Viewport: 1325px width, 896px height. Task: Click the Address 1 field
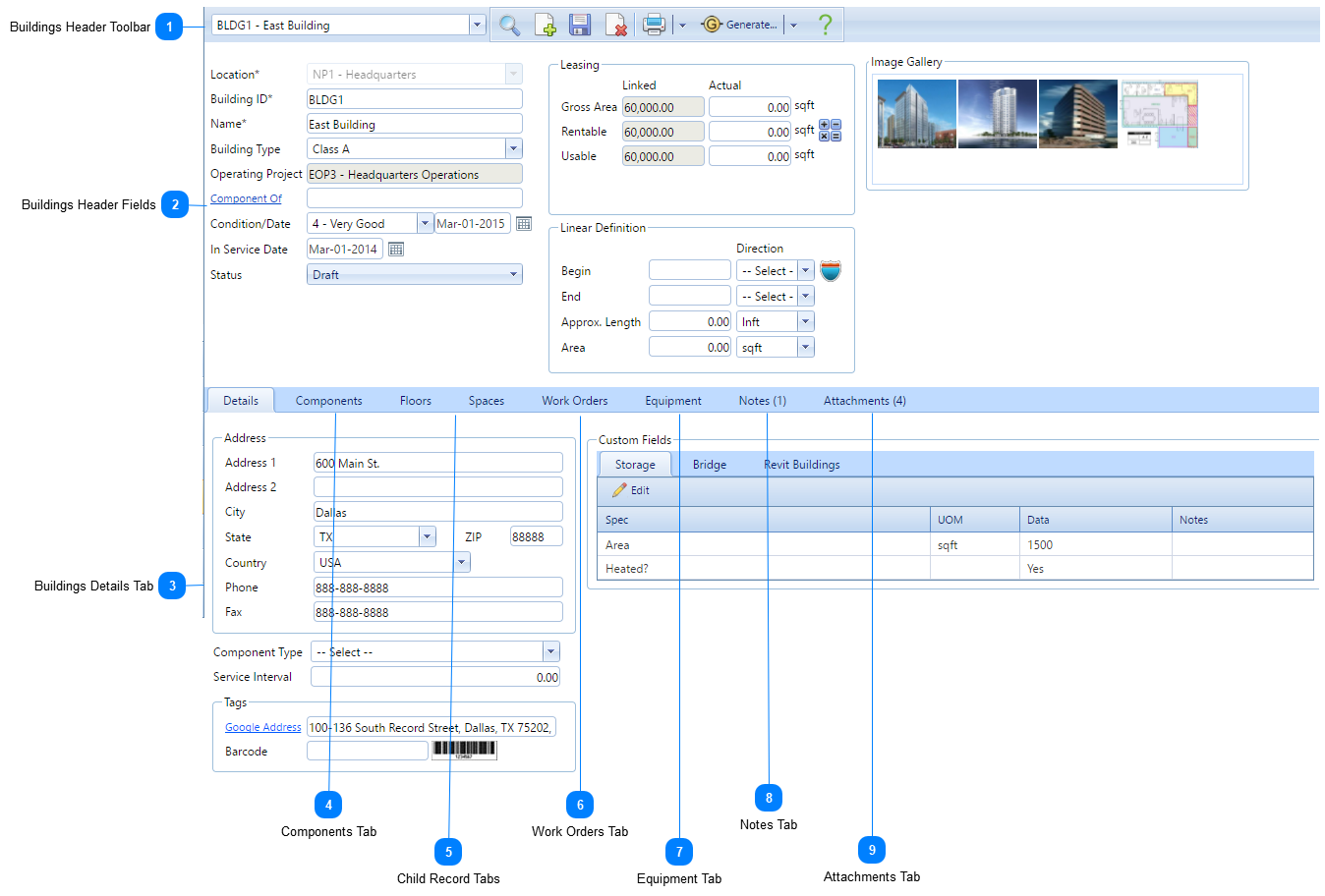pyautogui.click(x=438, y=463)
